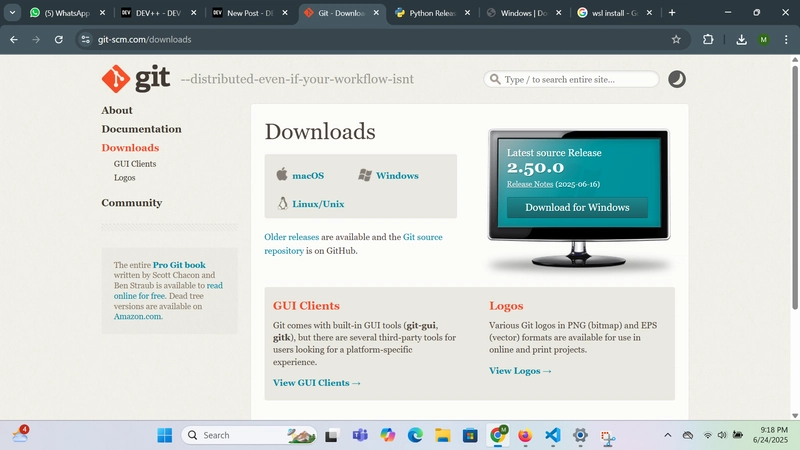Focus the site search input field
Image resolution: width=800 pixels, height=450 pixels.
[571, 80]
